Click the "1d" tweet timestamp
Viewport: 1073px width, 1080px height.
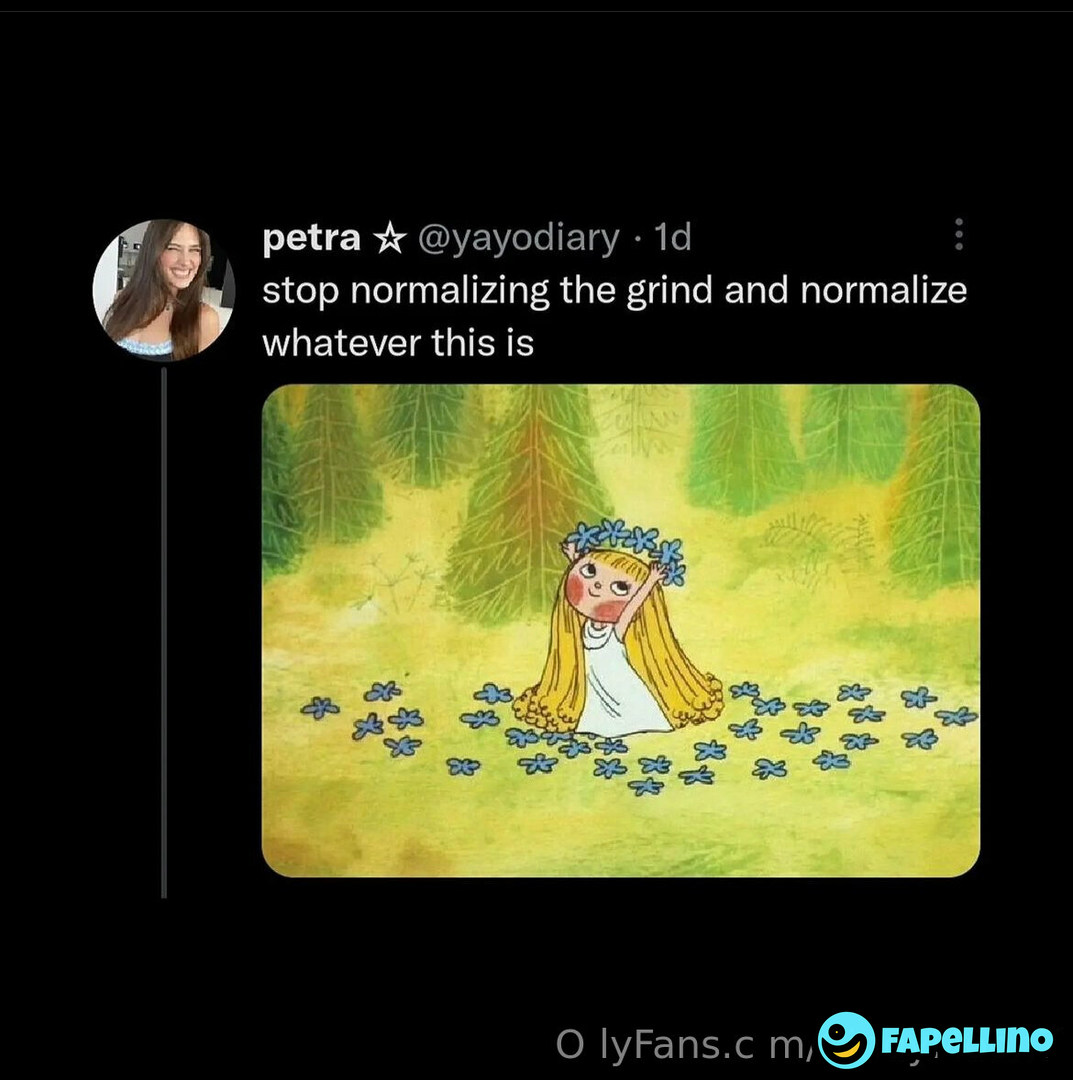click(671, 238)
